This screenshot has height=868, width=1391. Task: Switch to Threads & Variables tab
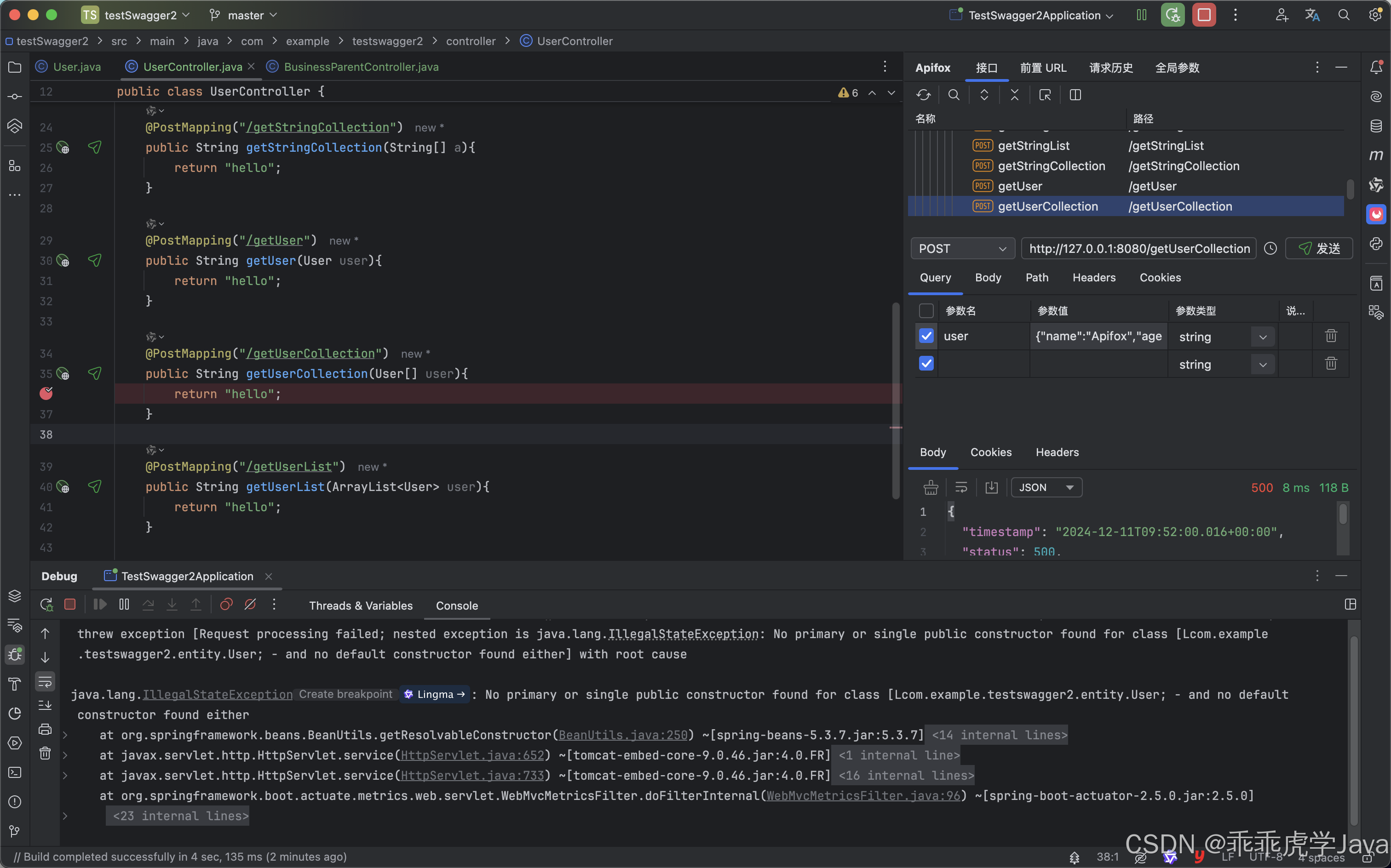click(361, 605)
